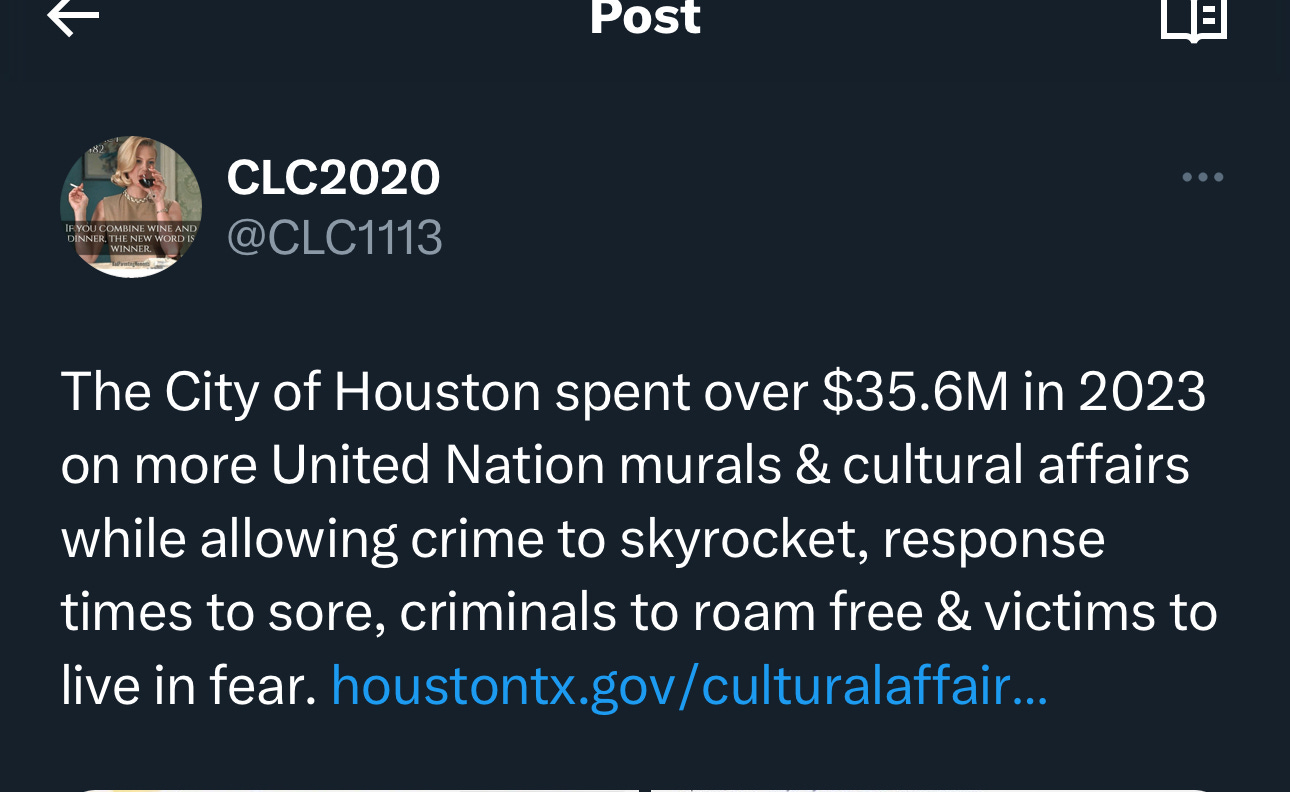Open the three-dot more options menu
Screen dimensions: 1290x792
(1202, 178)
